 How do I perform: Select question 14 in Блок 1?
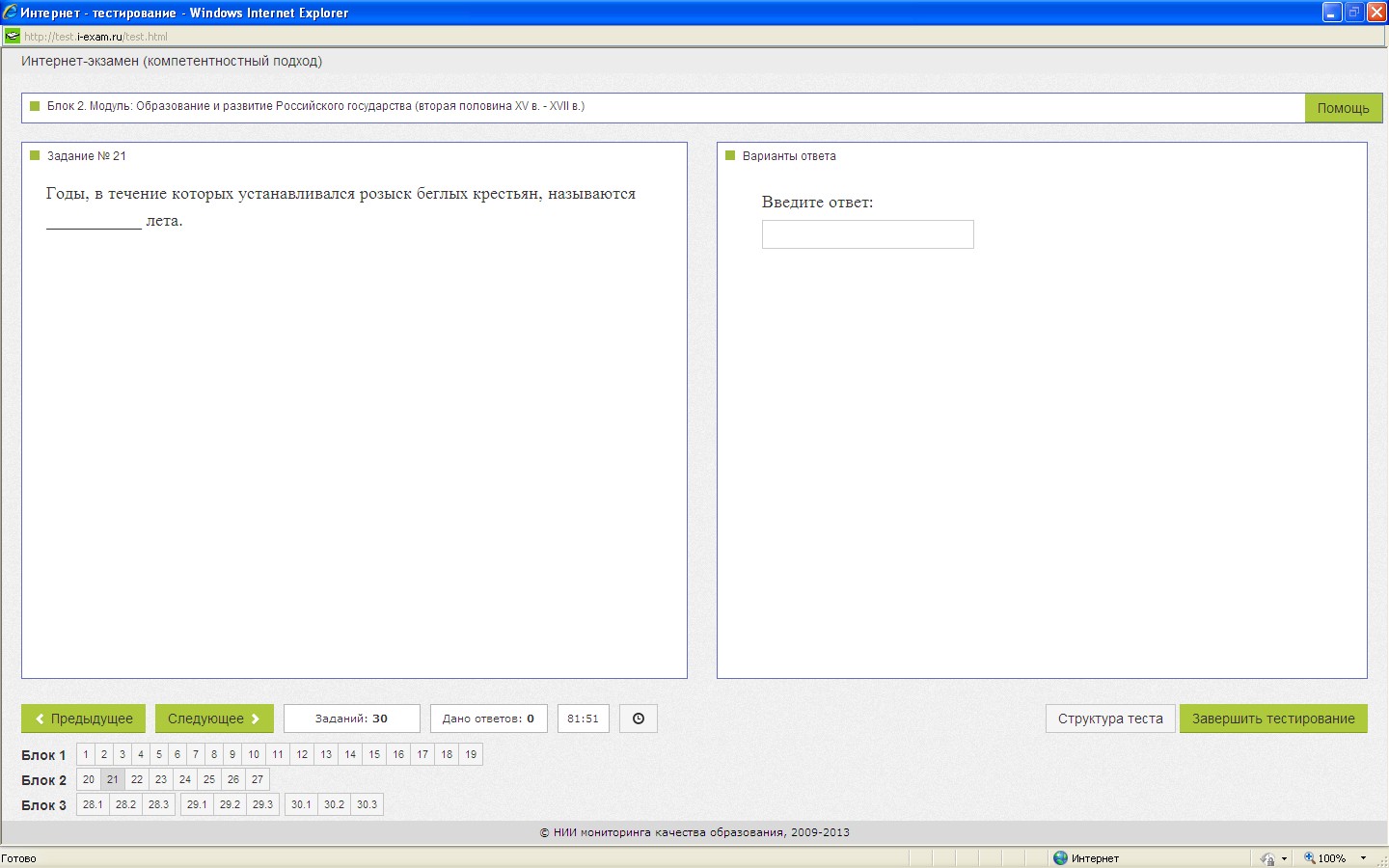(x=350, y=754)
